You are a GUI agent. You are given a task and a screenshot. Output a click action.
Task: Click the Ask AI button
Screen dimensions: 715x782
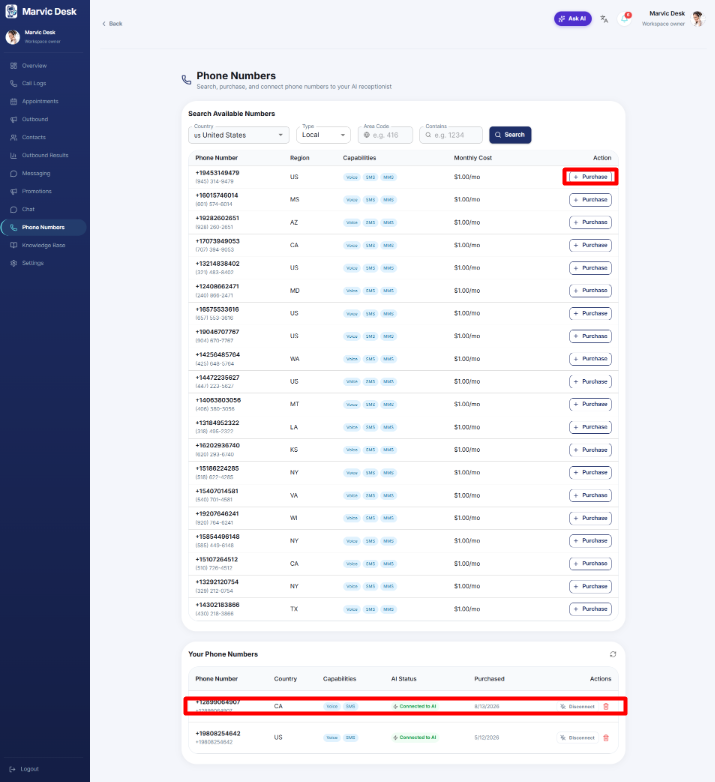pos(573,19)
